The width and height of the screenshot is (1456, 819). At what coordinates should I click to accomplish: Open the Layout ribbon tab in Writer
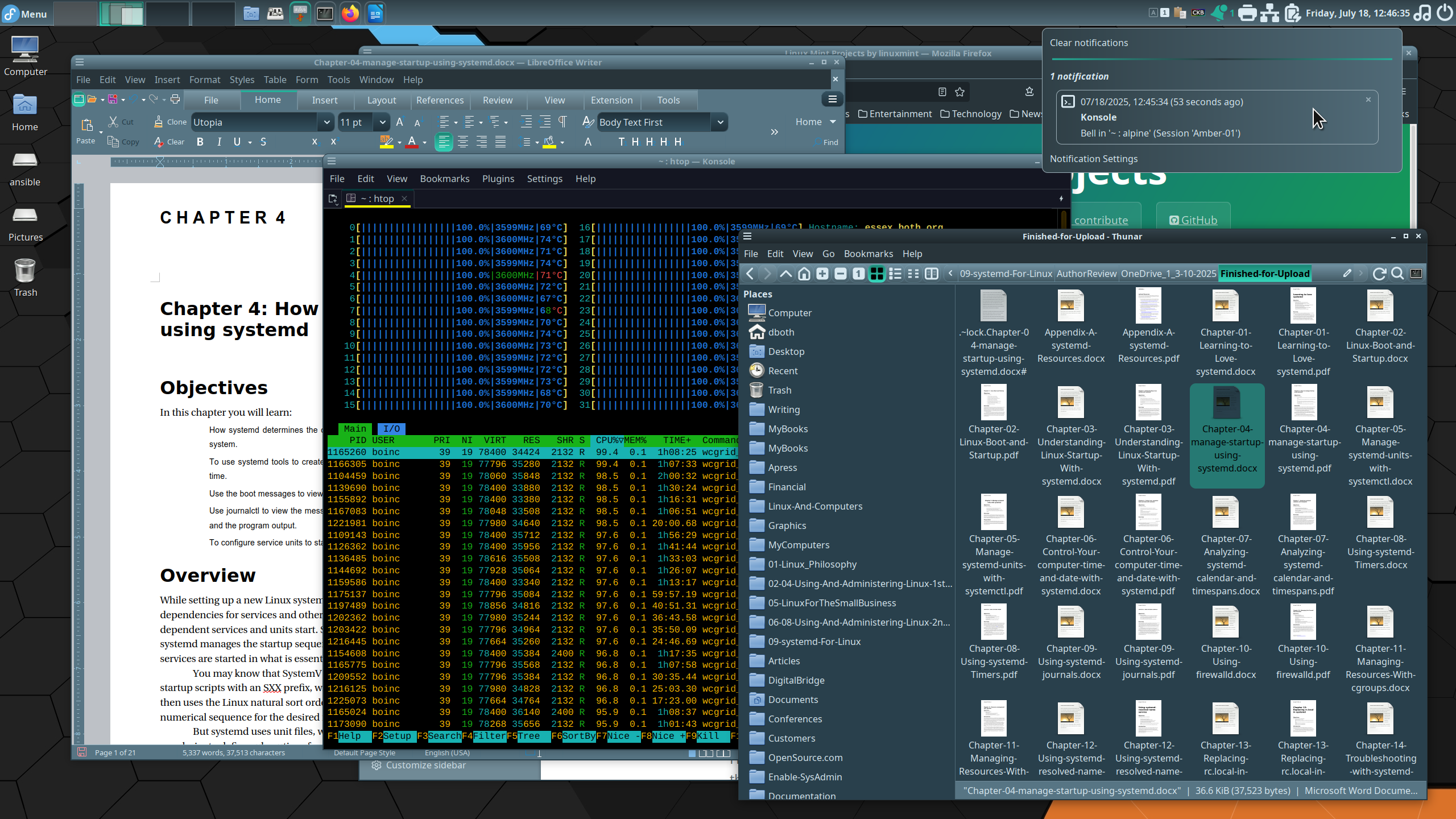382,100
